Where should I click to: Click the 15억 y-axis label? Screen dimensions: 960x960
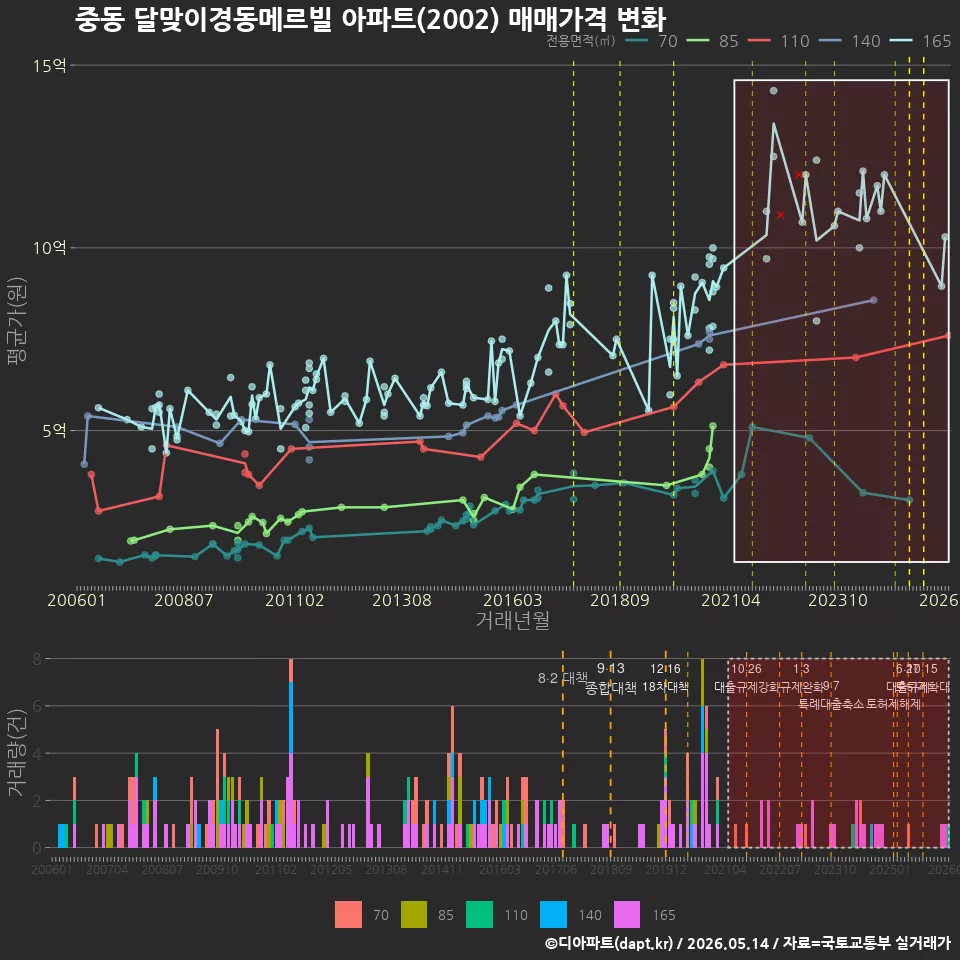click(x=50, y=66)
